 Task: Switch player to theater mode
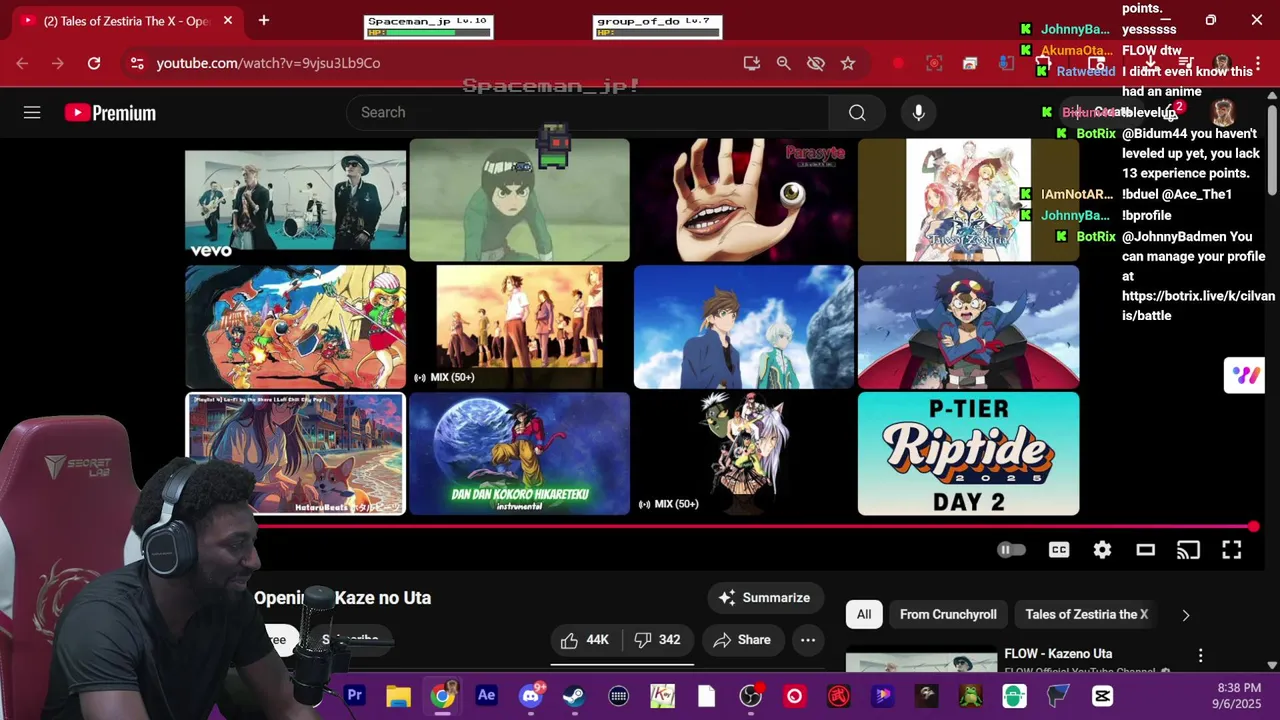pyautogui.click(x=1145, y=550)
